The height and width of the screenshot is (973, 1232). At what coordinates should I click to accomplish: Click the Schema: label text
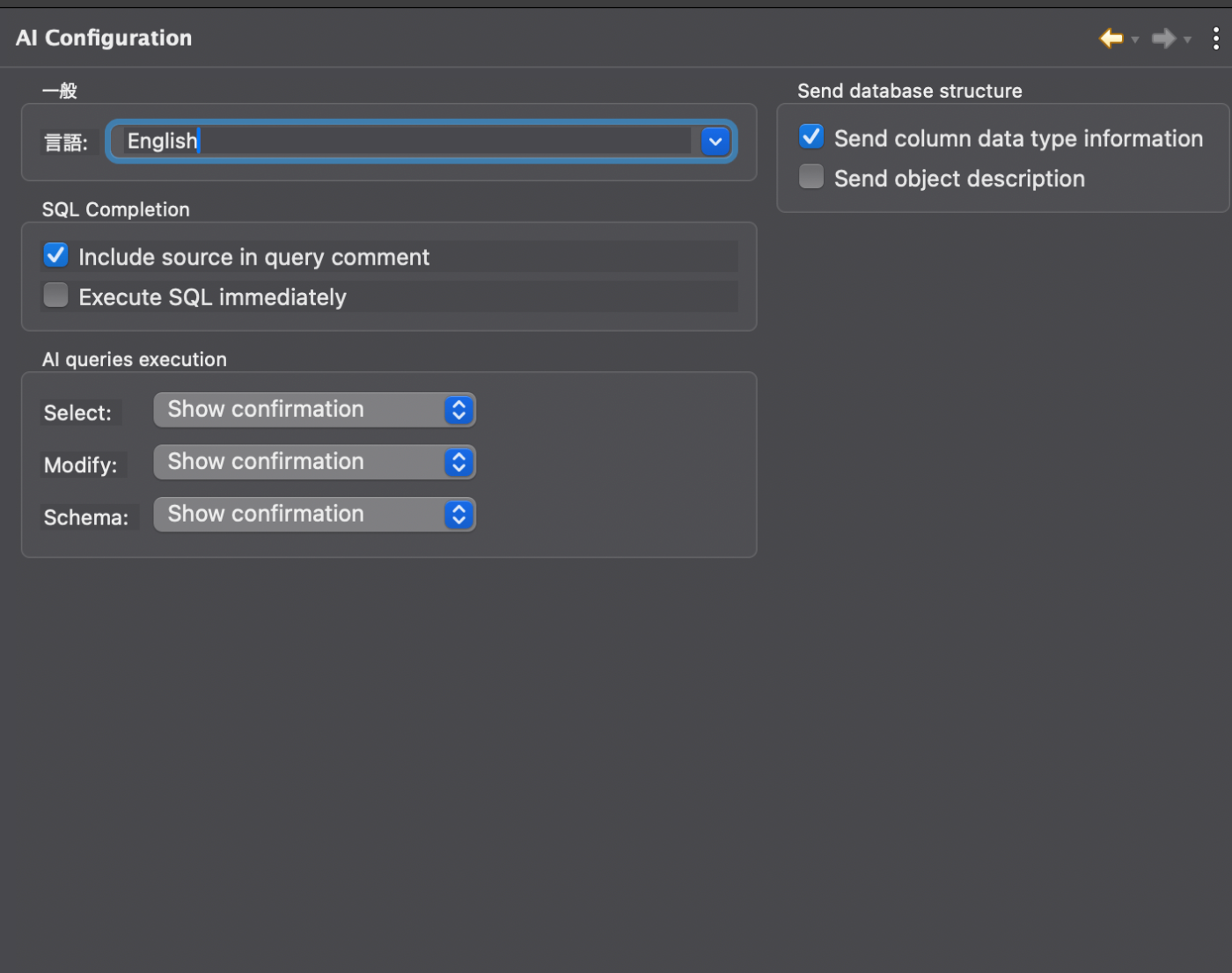86,517
